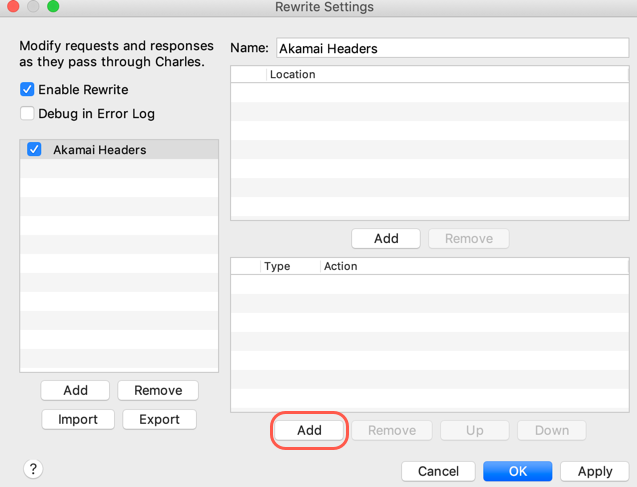Enable Debug in Error Log

[x=28, y=114]
